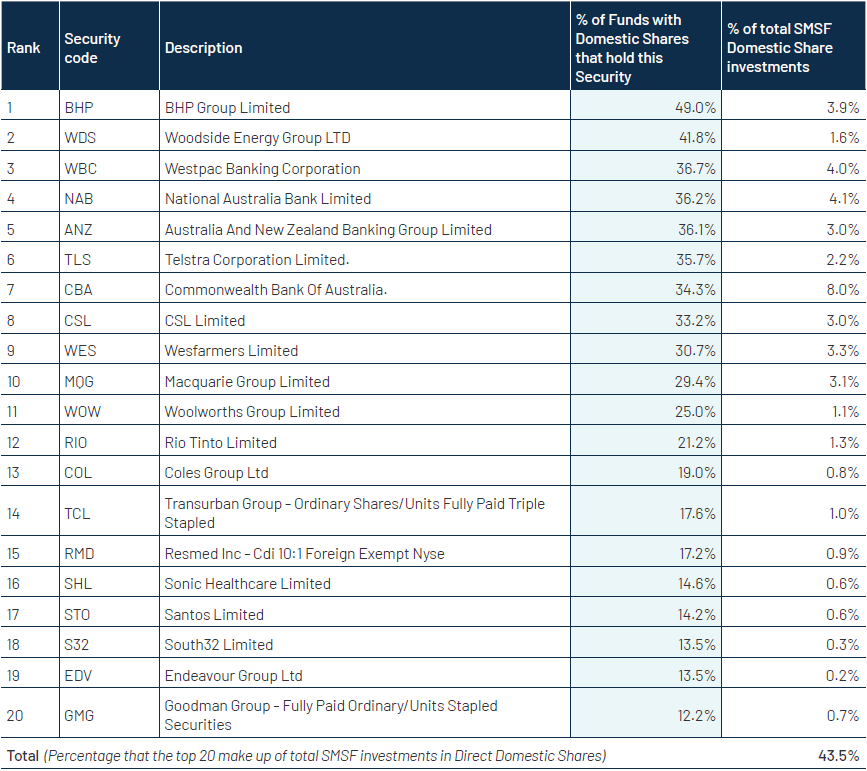Click the MQG security code cell
This screenshot has height=771, width=867.
point(80,382)
